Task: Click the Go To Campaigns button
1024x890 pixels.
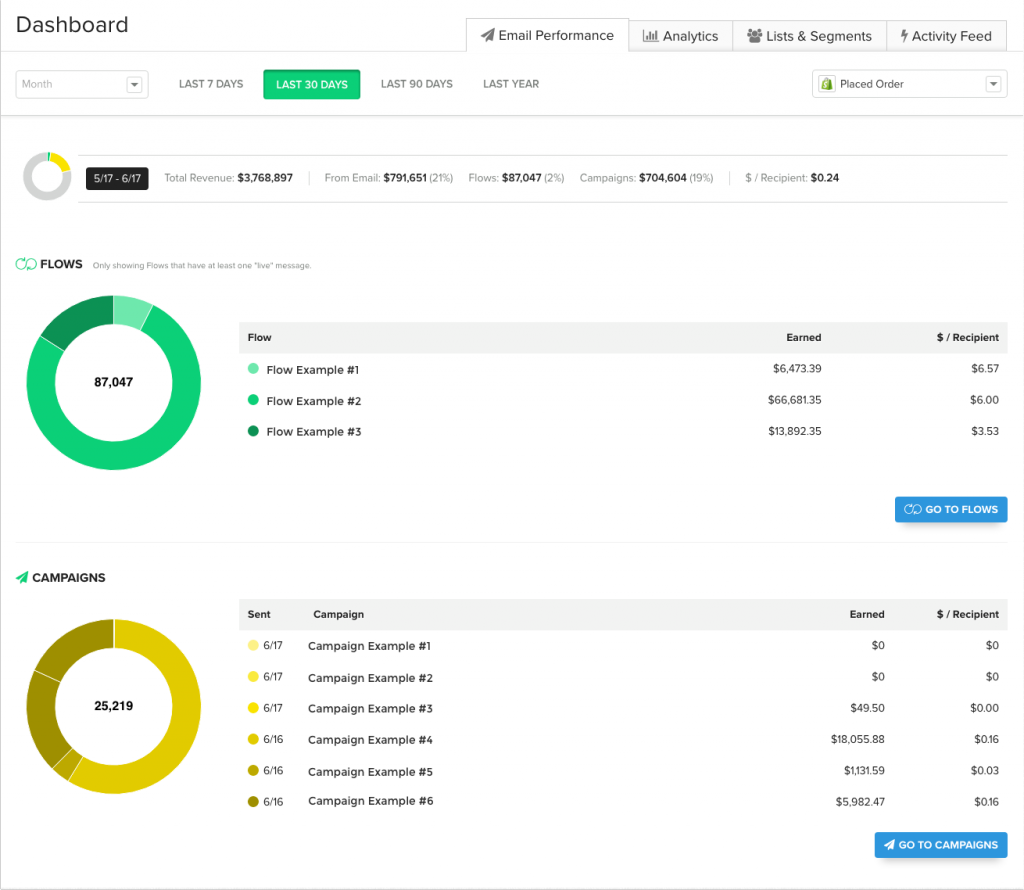Action: [x=941, y=845]
